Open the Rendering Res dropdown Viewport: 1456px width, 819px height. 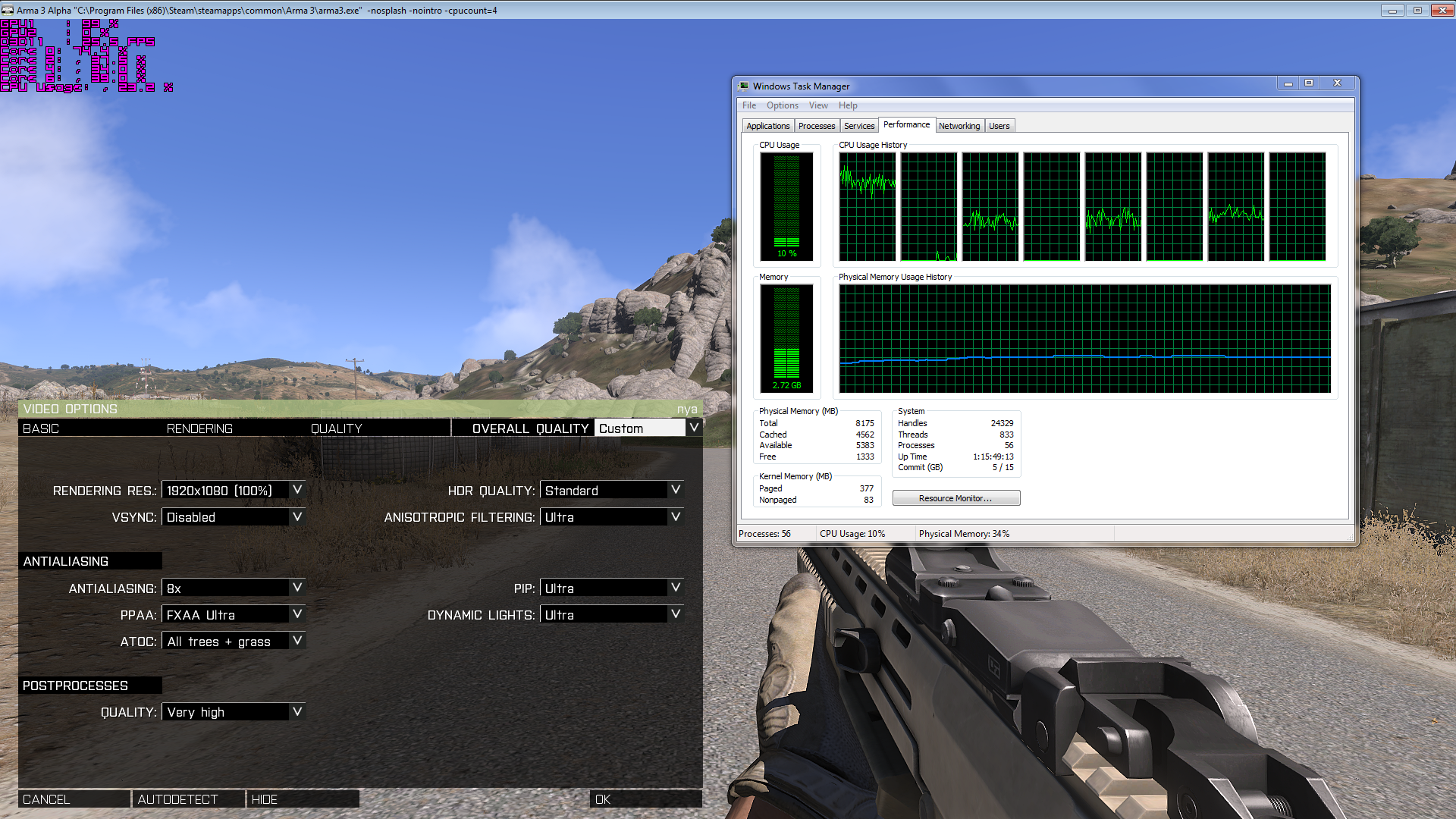click(233, 491)
